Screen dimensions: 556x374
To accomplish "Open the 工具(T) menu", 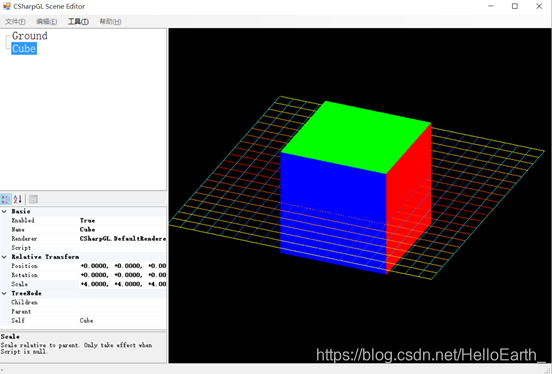I will point(78,22).
